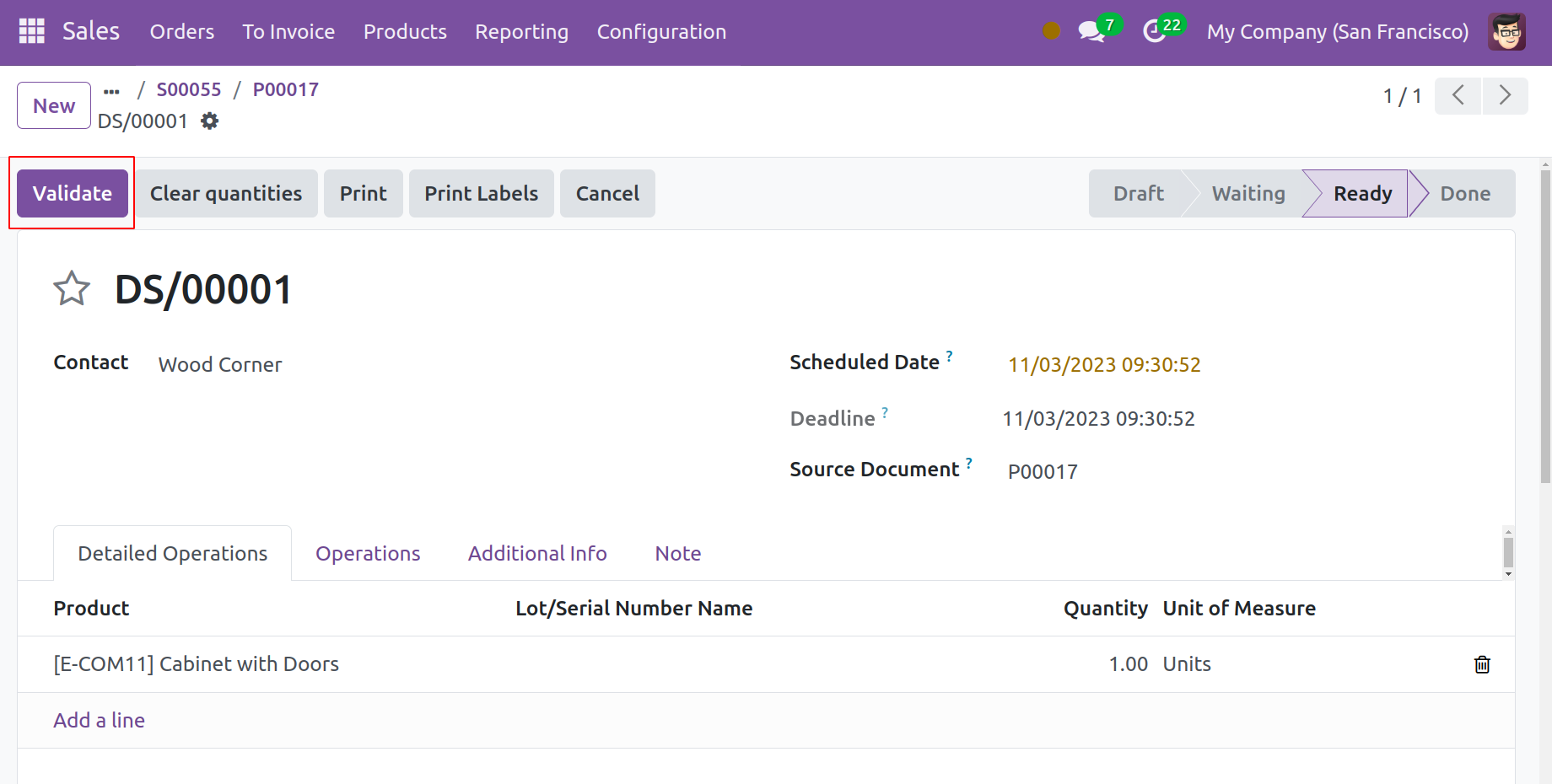Select the Draft status stage
The image size is (1552, 784).
[x=1138, y=193]
